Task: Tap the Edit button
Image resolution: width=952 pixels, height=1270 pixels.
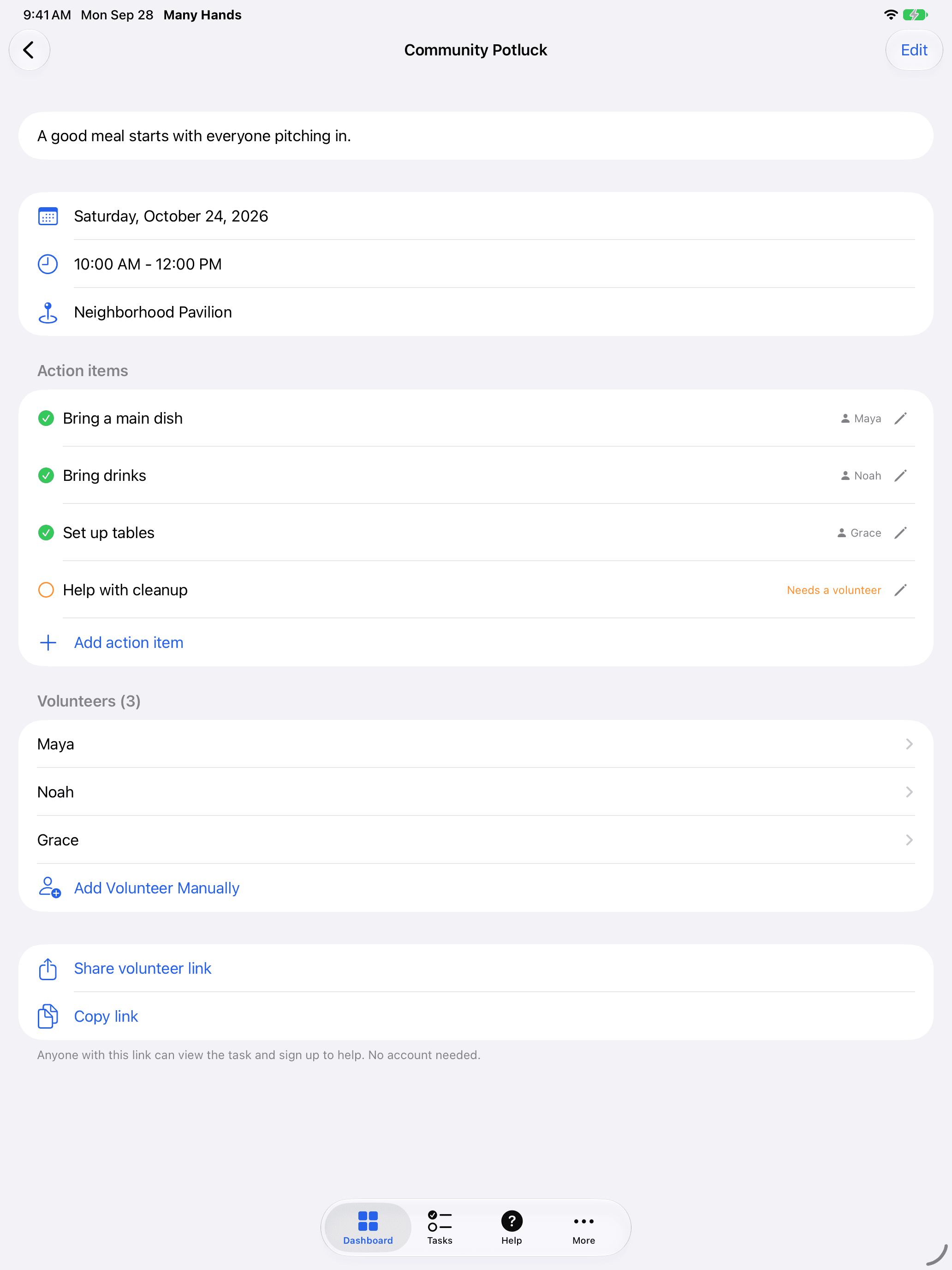Action: pyautogui.click(x=914, y=50)
